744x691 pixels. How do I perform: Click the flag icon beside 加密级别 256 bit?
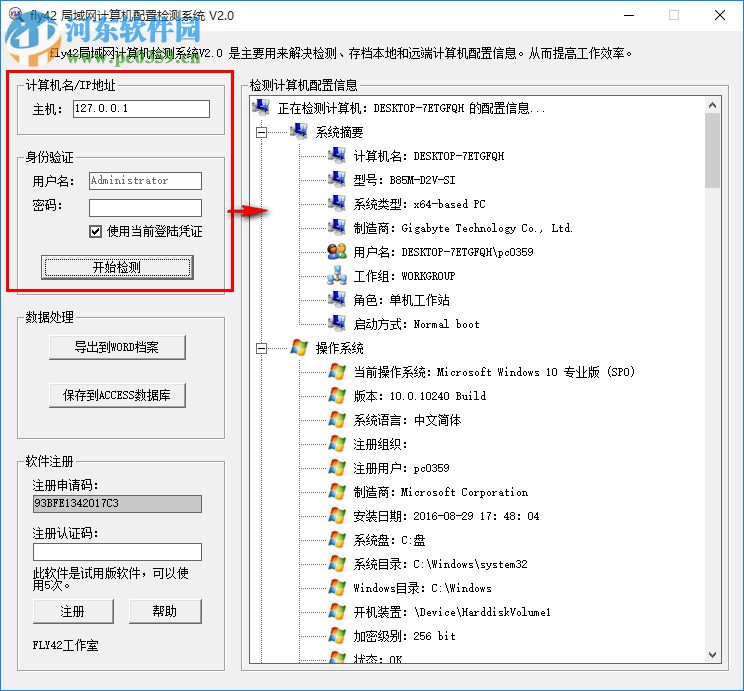tap(337, 635)
